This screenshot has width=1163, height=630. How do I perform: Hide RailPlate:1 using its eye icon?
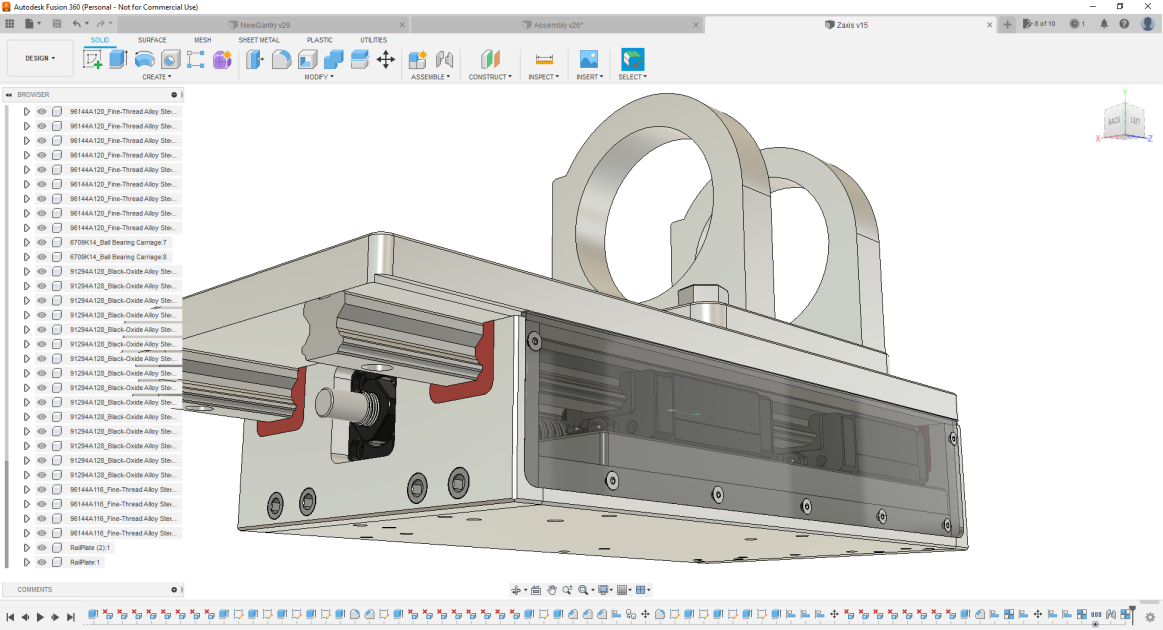(42, 562)
